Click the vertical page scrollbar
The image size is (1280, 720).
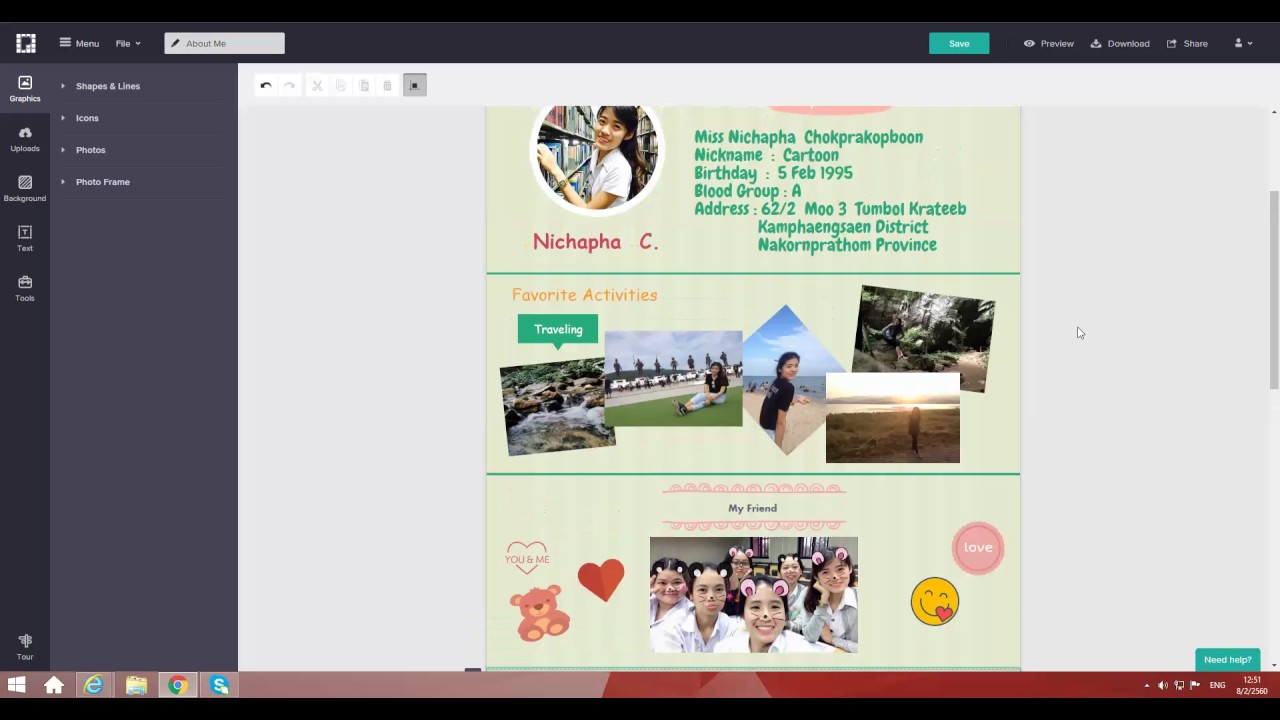pos(1274,290)
